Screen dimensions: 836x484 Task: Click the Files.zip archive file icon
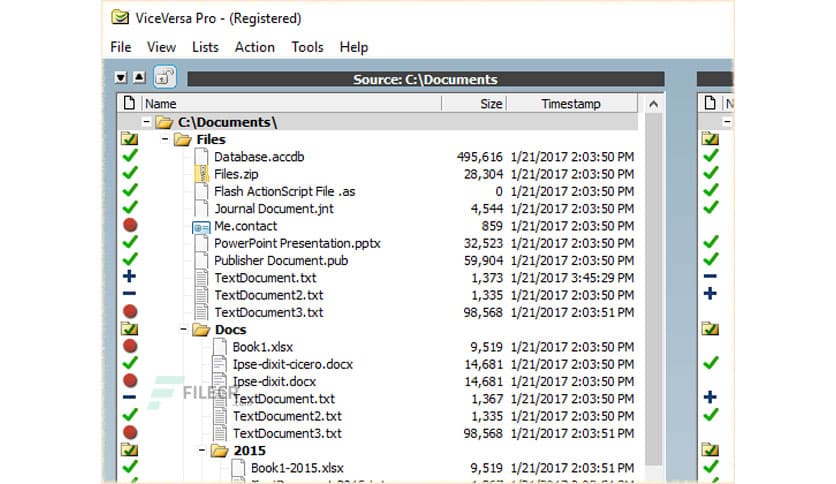coord(201,173)
